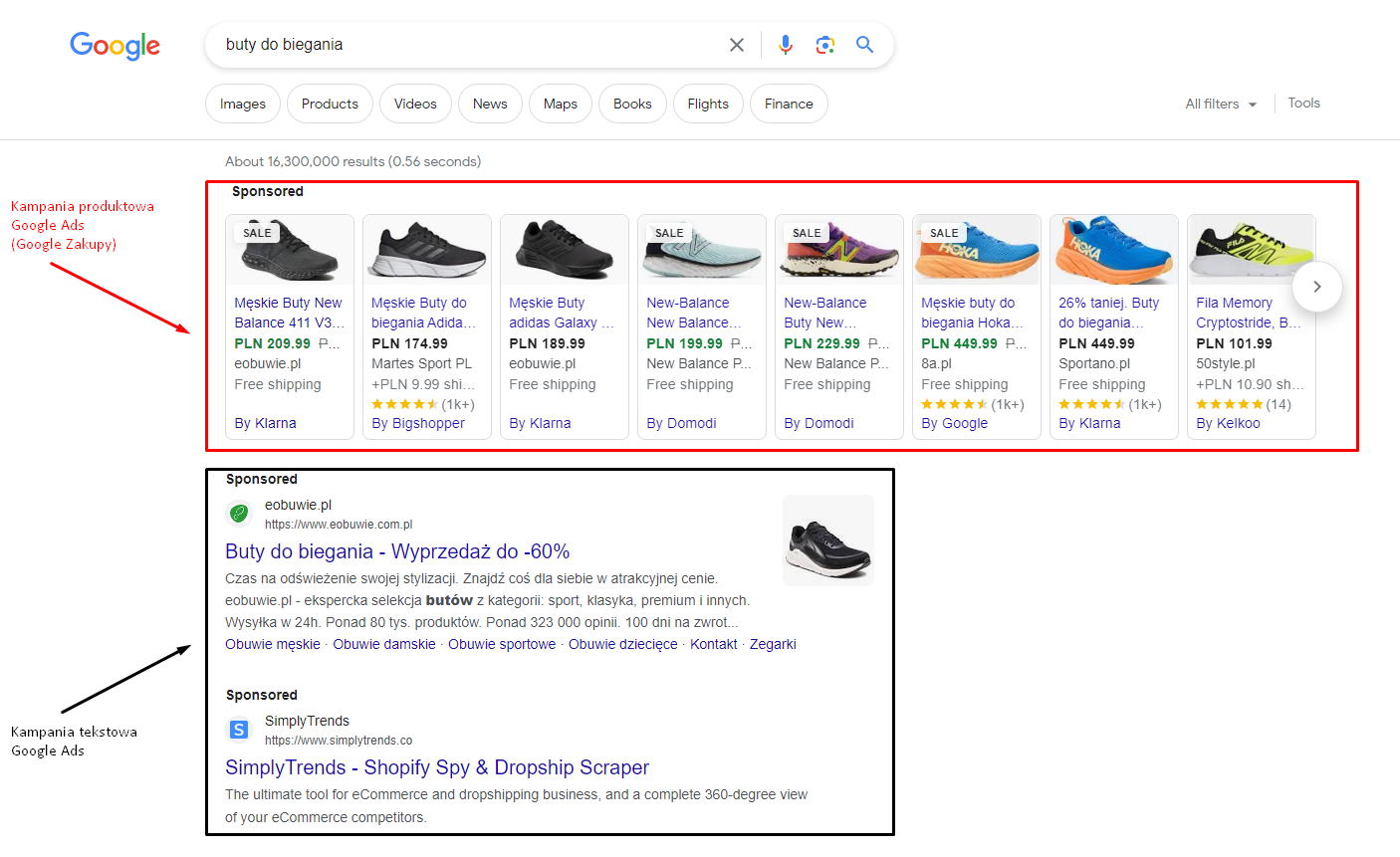Expand the All filters dropdown

(1221, 104)
